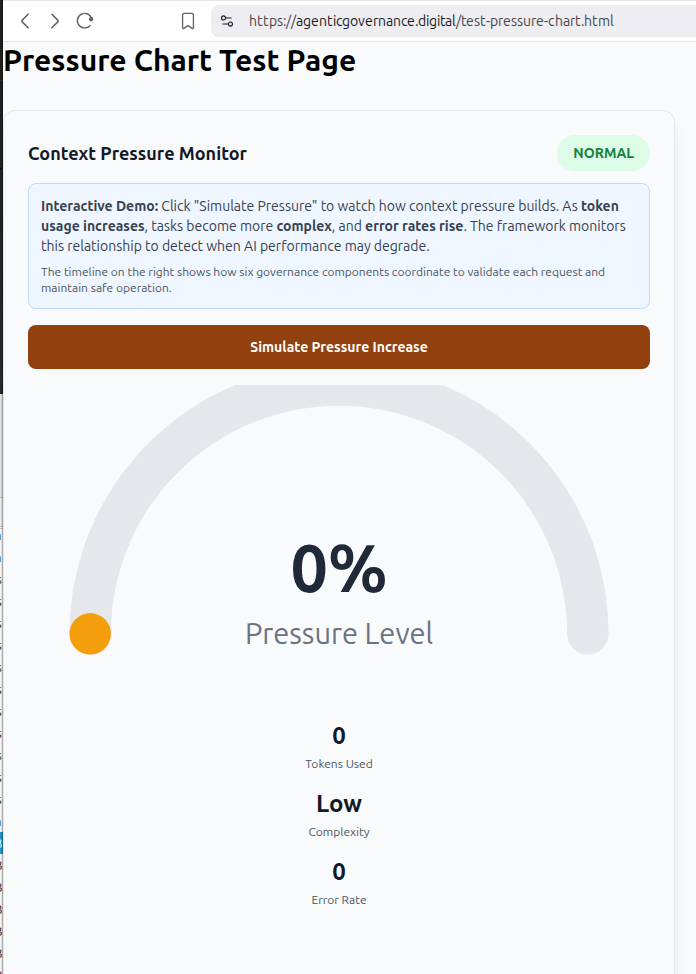Click the zero above Tokens Used
Screen dimensions: 696x974
coord(339,736)
